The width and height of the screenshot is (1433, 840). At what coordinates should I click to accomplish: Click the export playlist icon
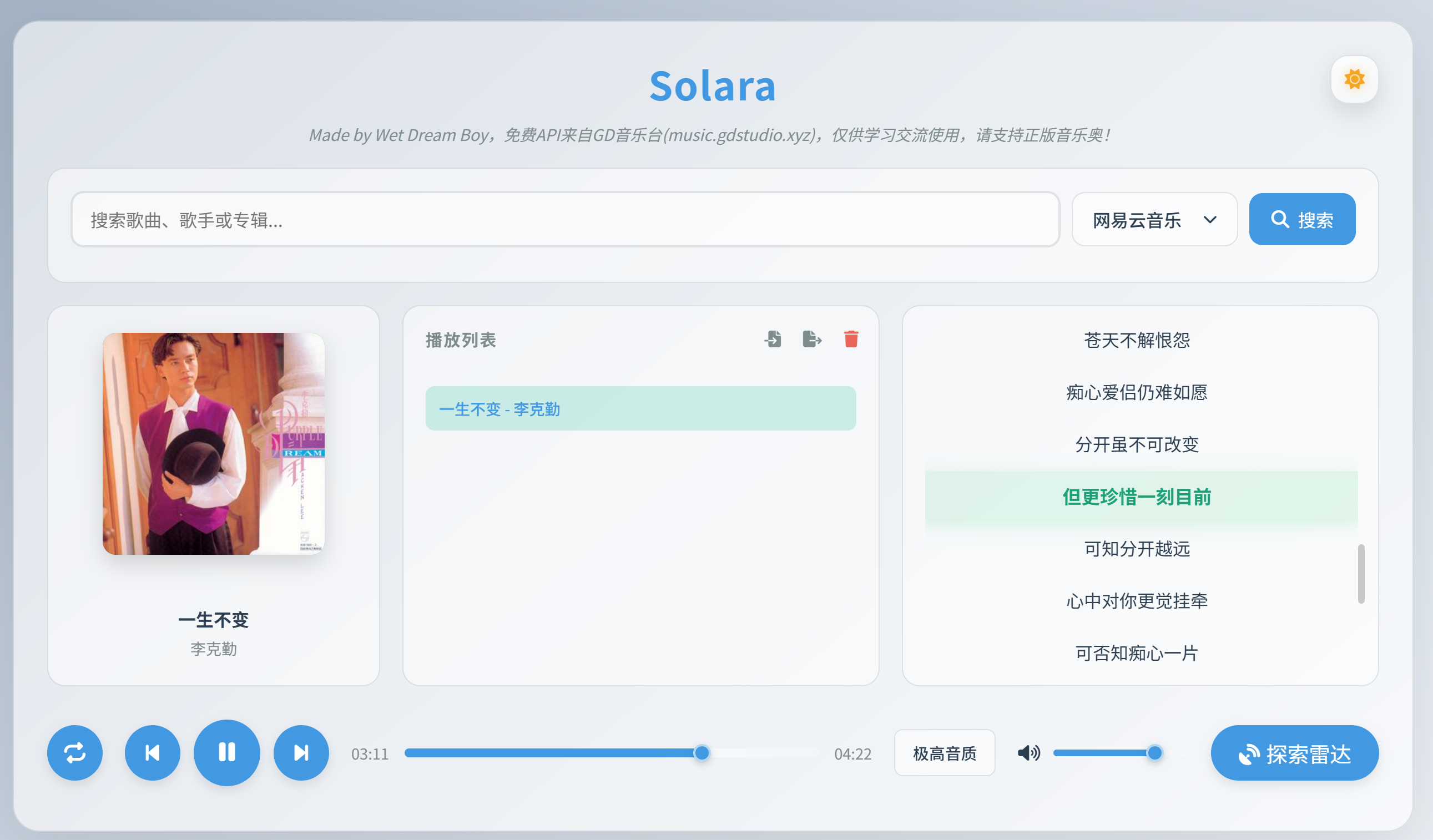click(x=811, y=340)
